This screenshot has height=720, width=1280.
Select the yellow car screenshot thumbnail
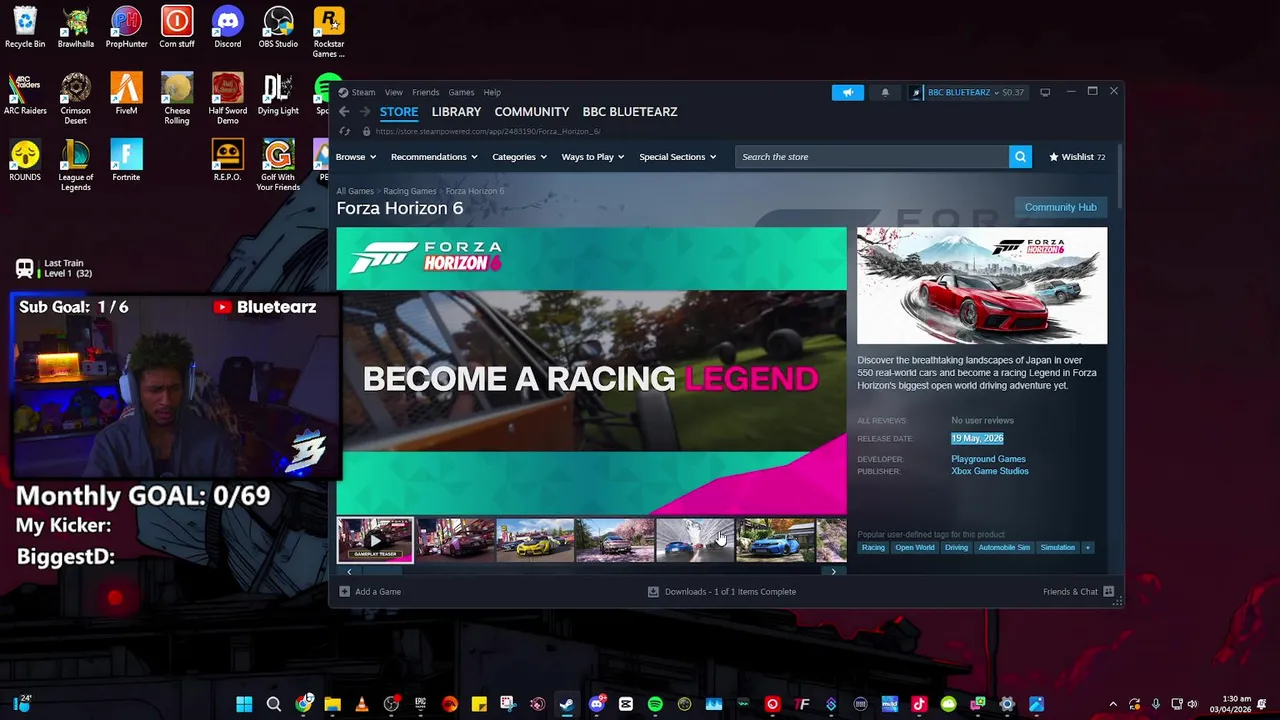pyautogui.click(x=535, y=540)
